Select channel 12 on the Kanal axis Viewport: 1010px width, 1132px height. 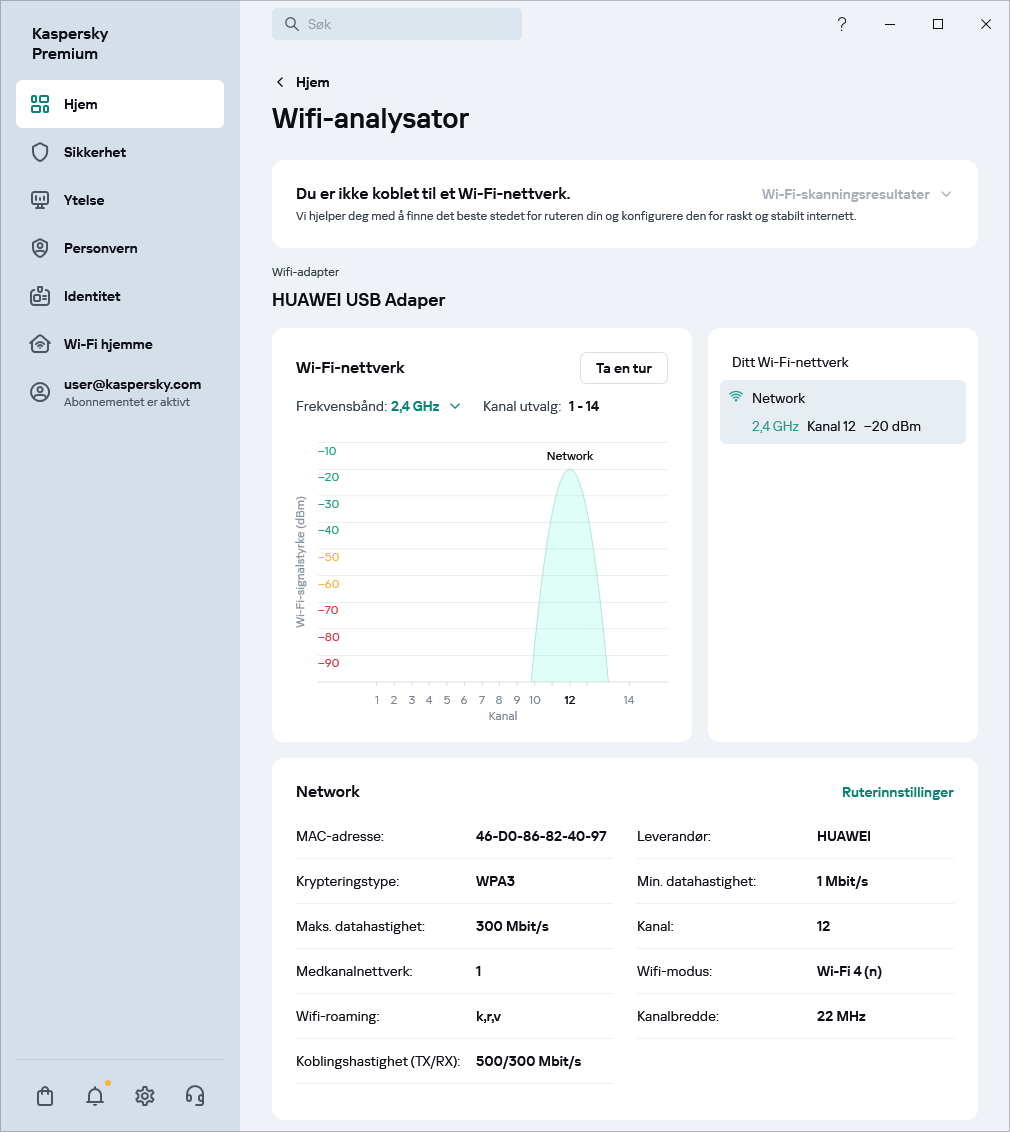point(569,700)
